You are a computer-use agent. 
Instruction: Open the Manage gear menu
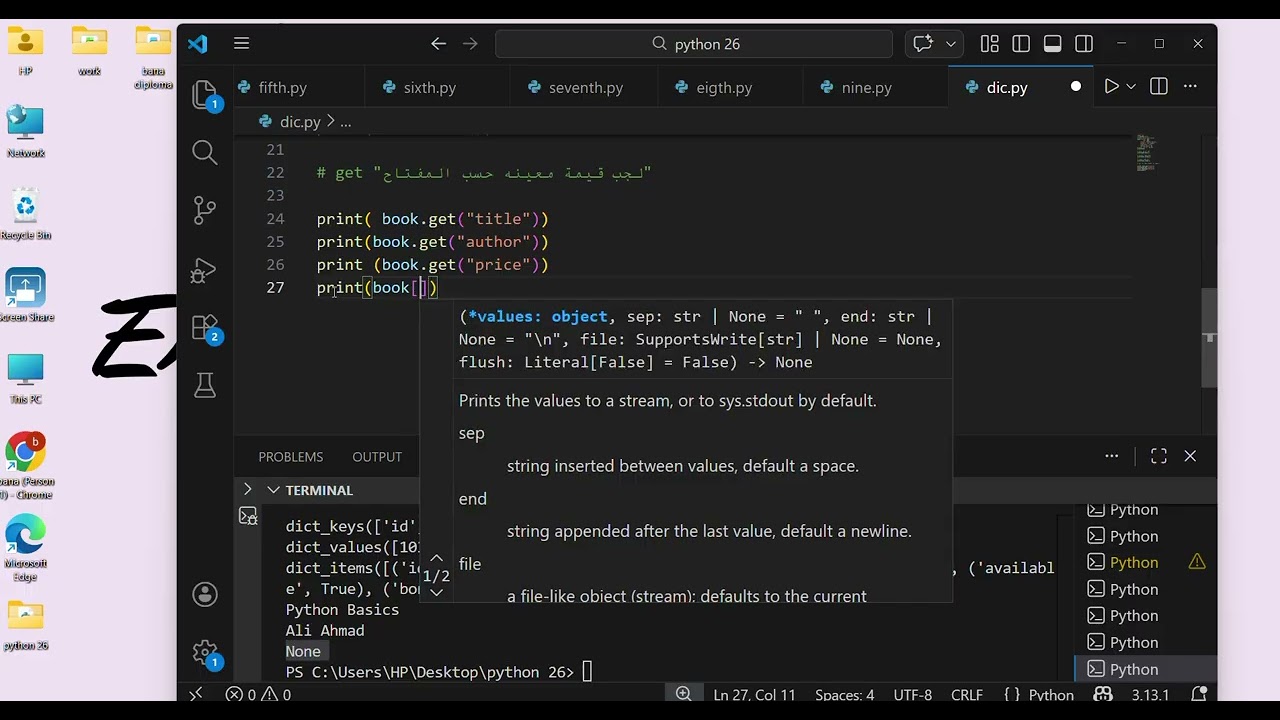(205, 654)
